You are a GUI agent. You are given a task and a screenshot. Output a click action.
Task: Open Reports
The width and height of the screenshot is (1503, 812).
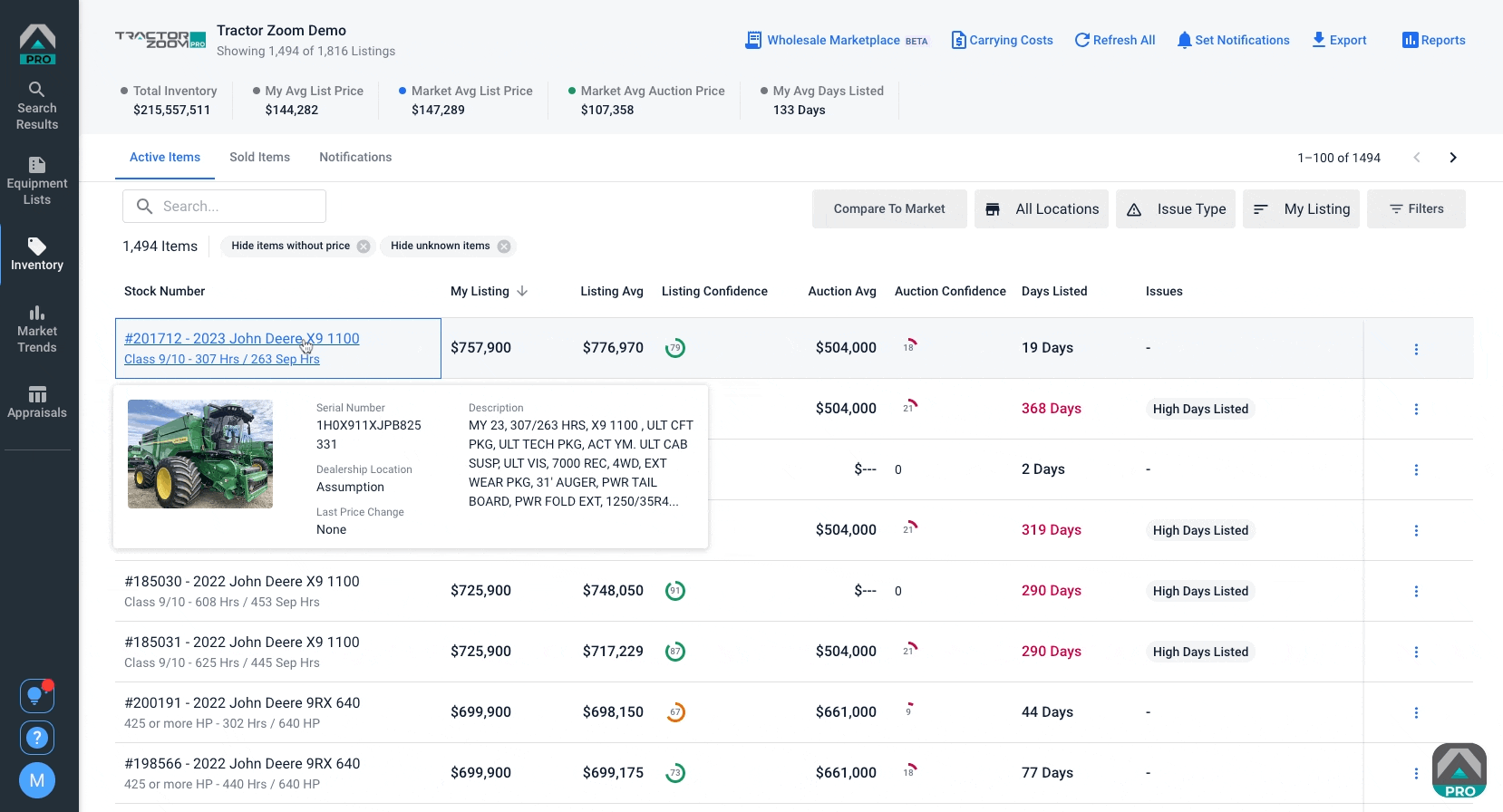[x=1434, y=40]
